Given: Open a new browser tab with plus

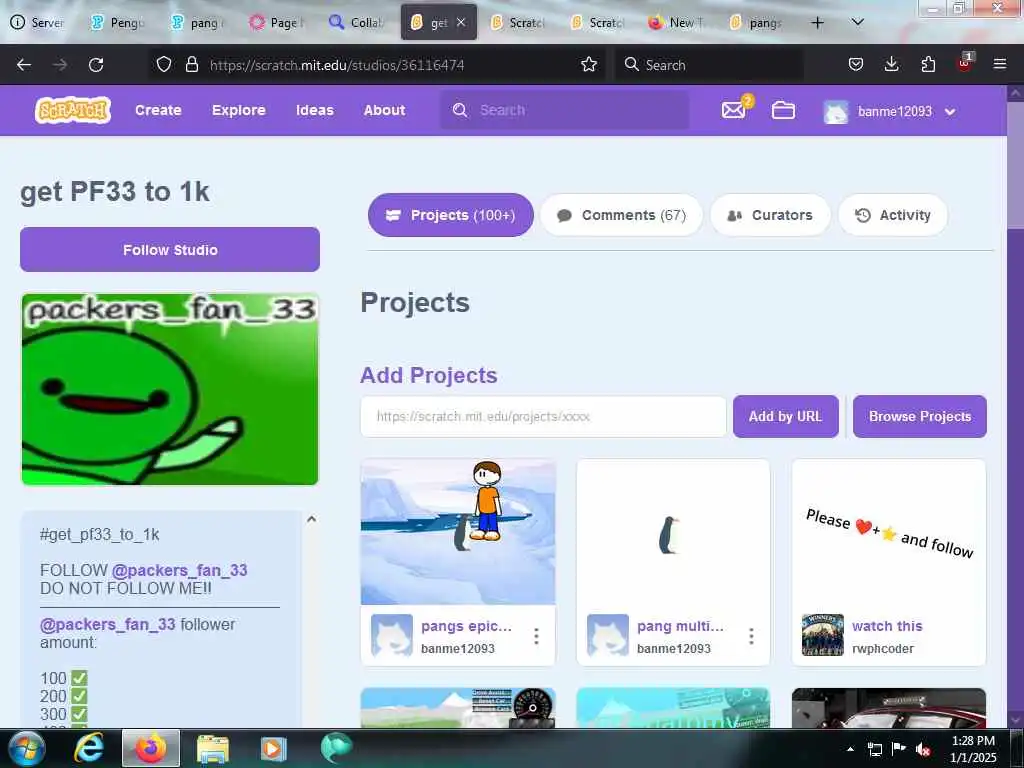Looking at the screenshot, I should [817, 23].
